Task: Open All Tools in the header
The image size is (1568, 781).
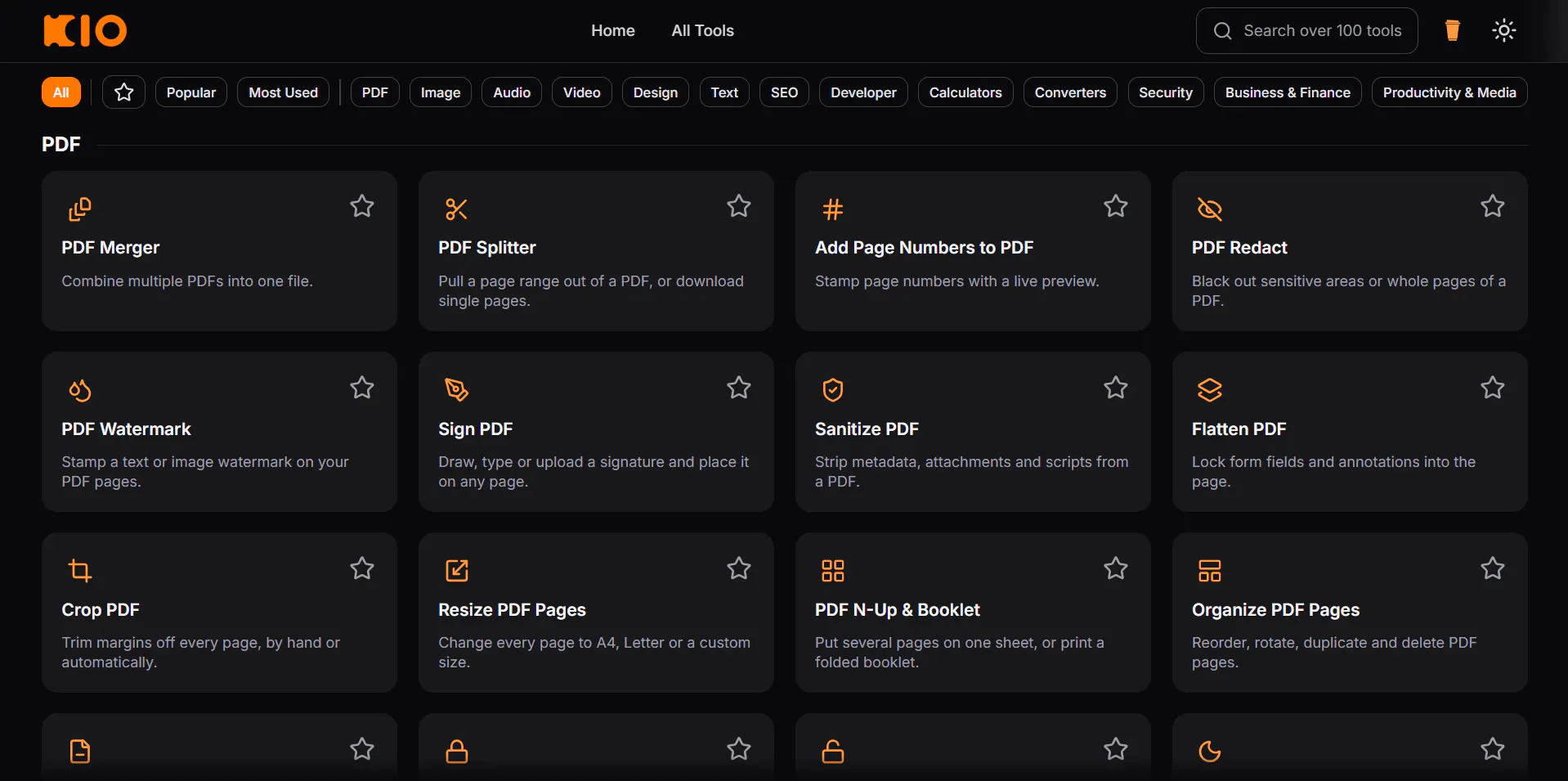Action: point(703,31)
